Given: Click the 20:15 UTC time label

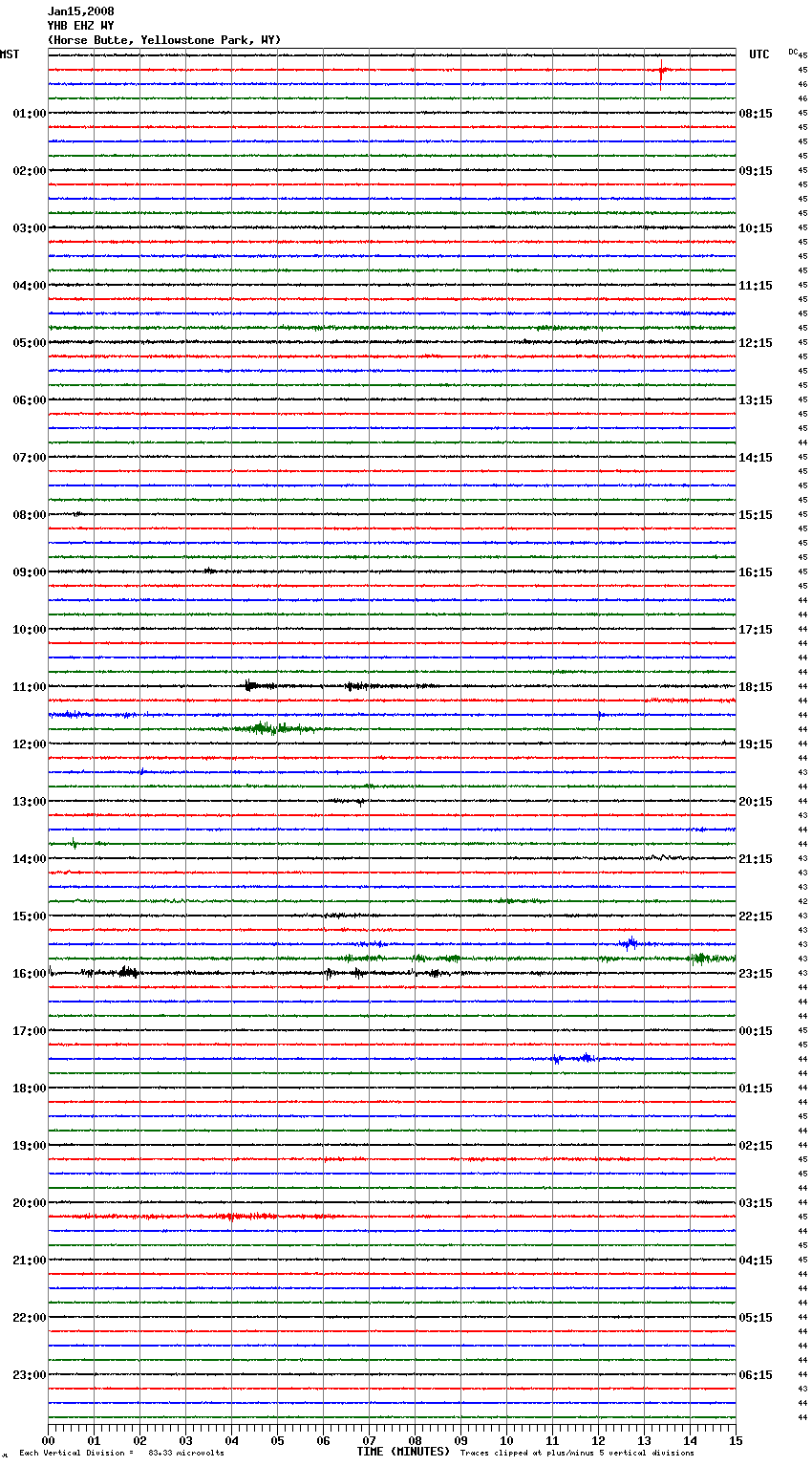Looking at the screenshot, I should [x=756, y=802].
